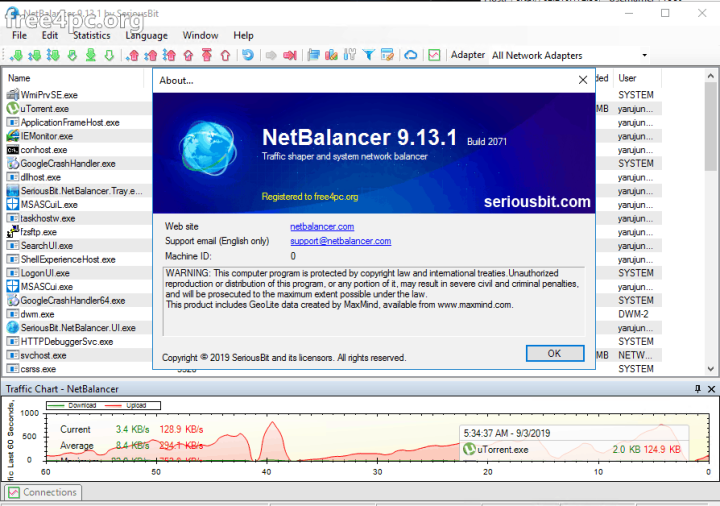Click the globe icon of SeriousBit.NetBalancer.UI.exe
This screenshot has height=506, width=720.
point(12,327)
